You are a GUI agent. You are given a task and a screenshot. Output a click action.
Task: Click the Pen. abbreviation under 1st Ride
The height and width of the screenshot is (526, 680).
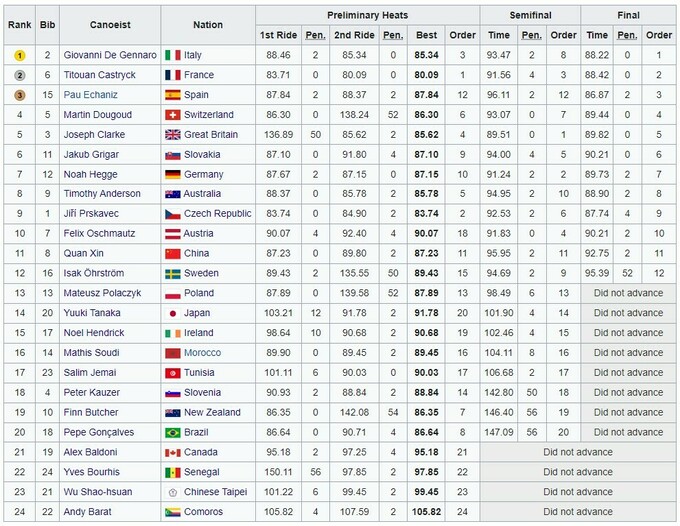click(x=315, y=35)
